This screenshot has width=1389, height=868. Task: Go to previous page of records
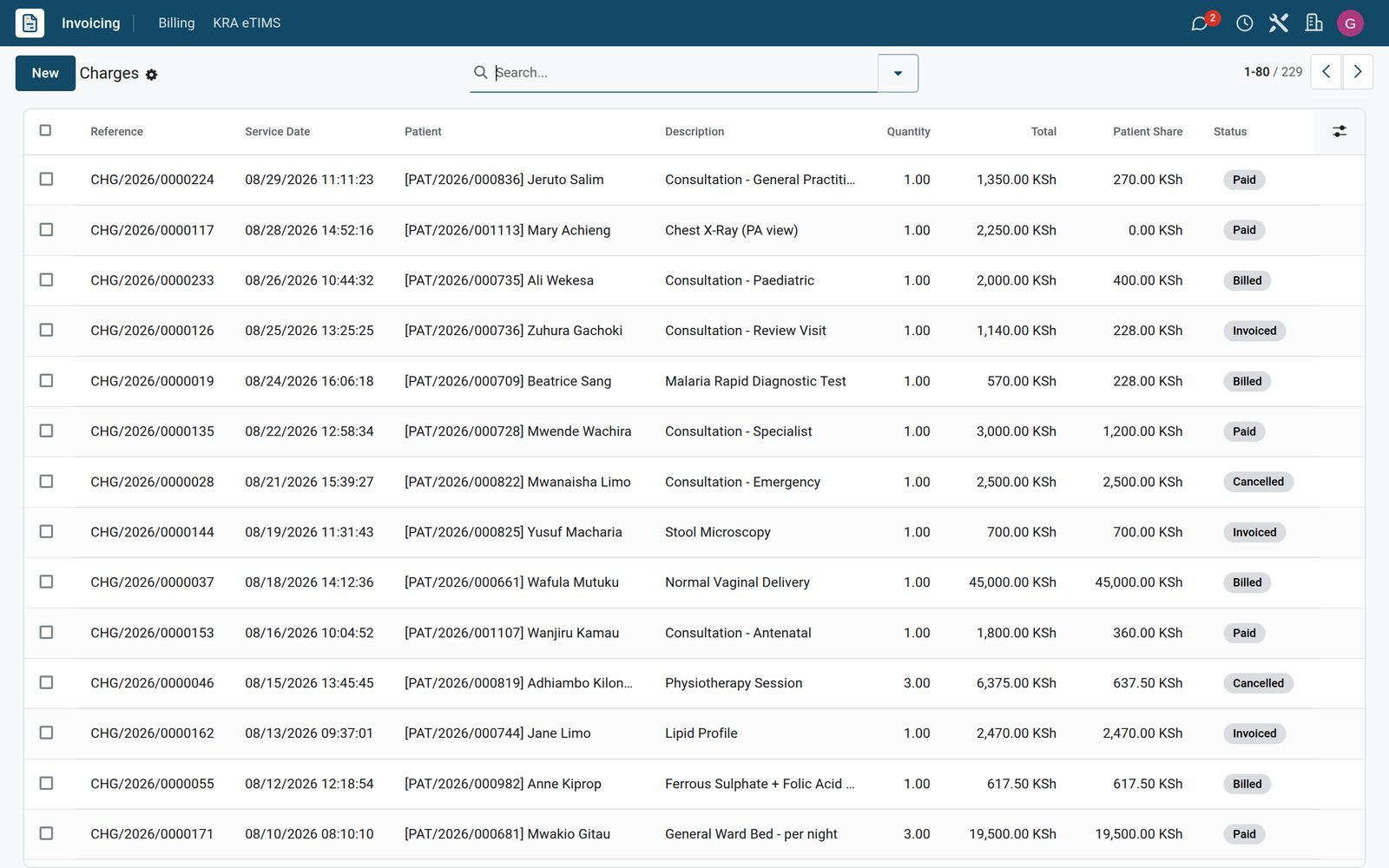pyautogui.click(x=1326, y=72)
